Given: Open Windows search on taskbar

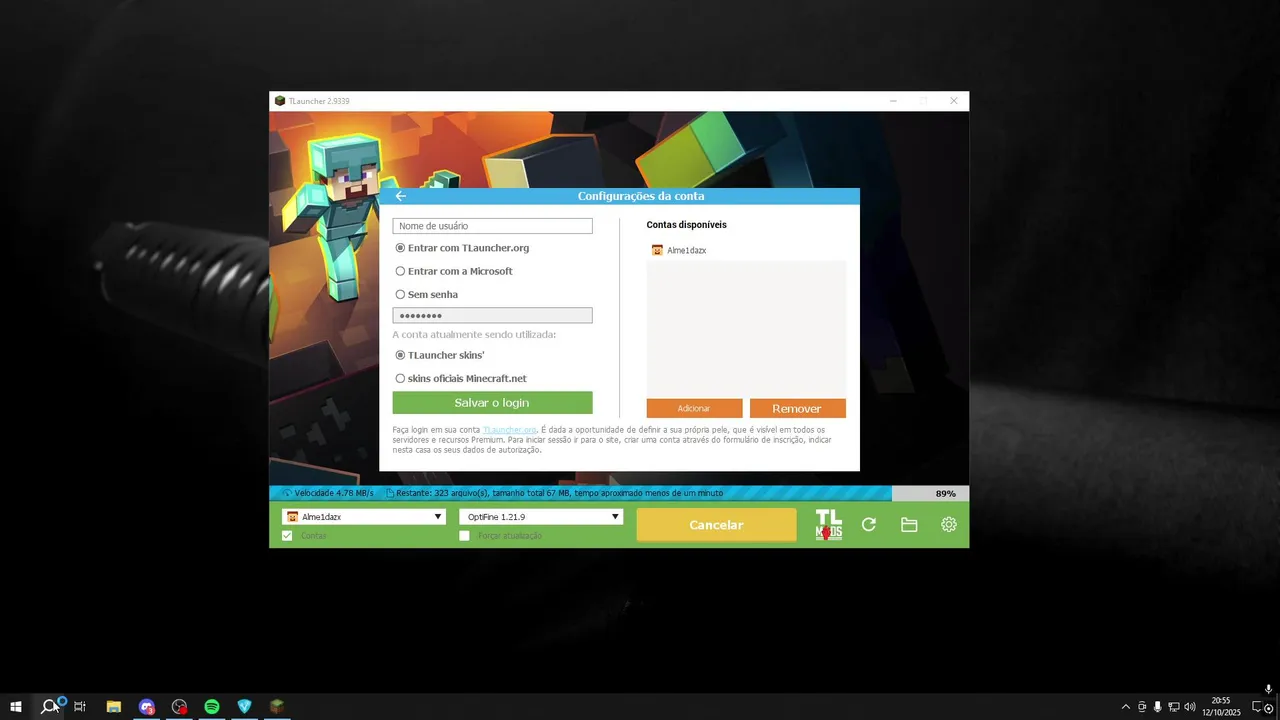Looking at the screenshot, I should coord(50,707).
